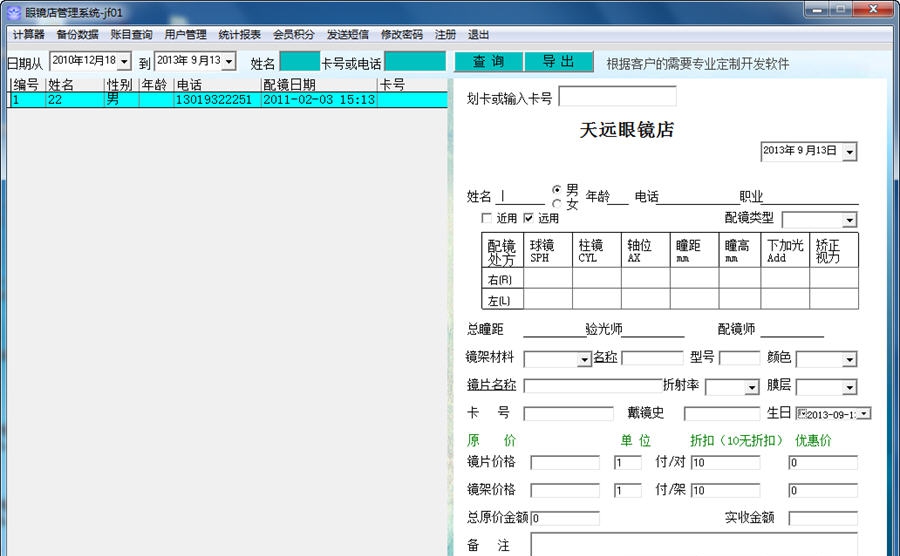Expand the 镜架材料 dropdown
900x556 pixels.
(x=584, y=360)
